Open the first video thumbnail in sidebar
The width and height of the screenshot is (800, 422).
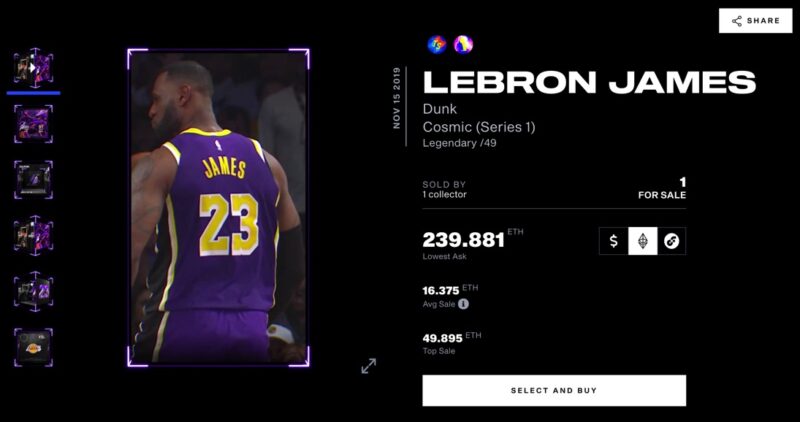pyautogui.click(x=34, y=68)
